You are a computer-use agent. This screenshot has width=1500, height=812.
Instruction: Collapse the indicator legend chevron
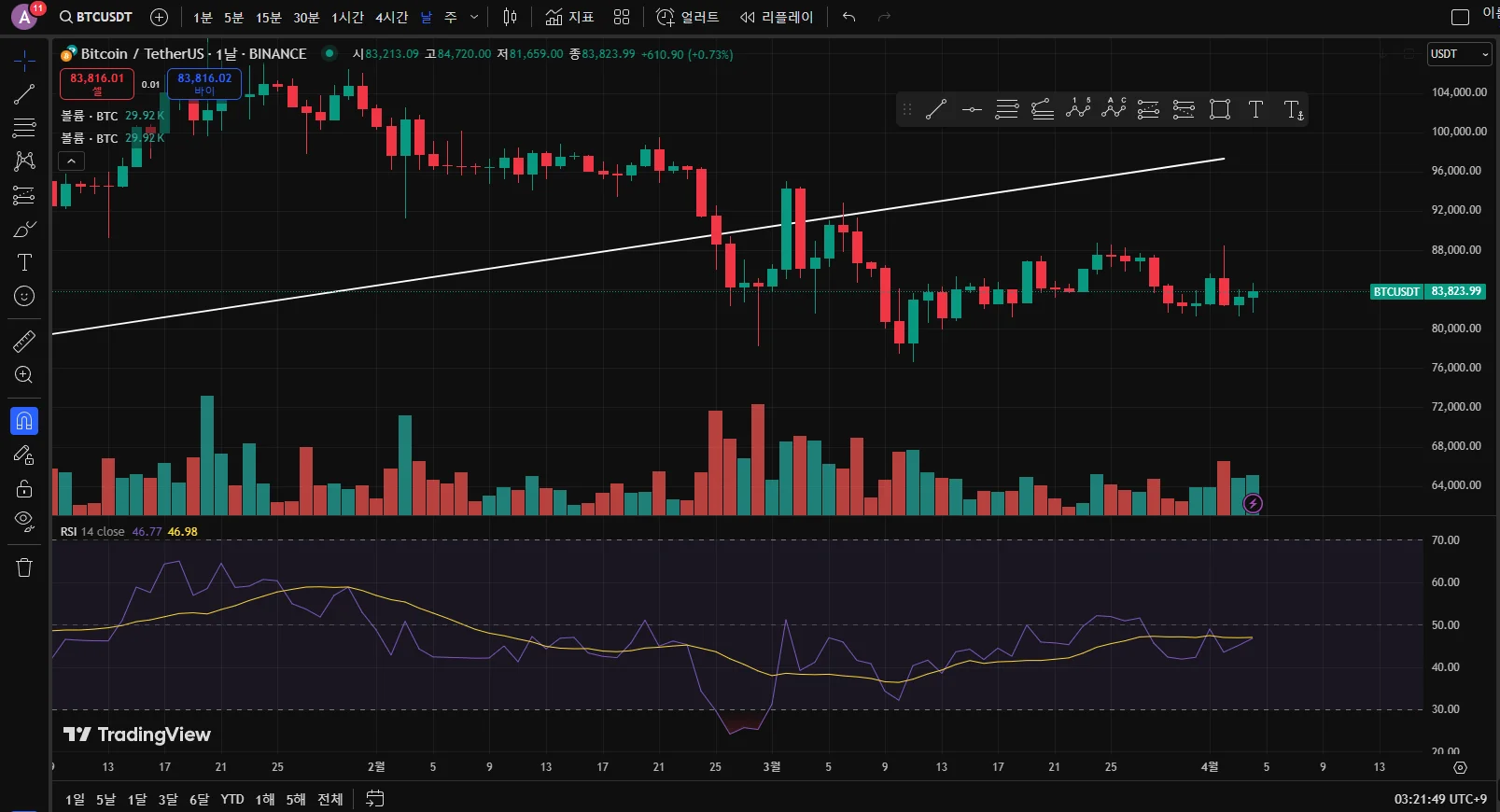71,161
